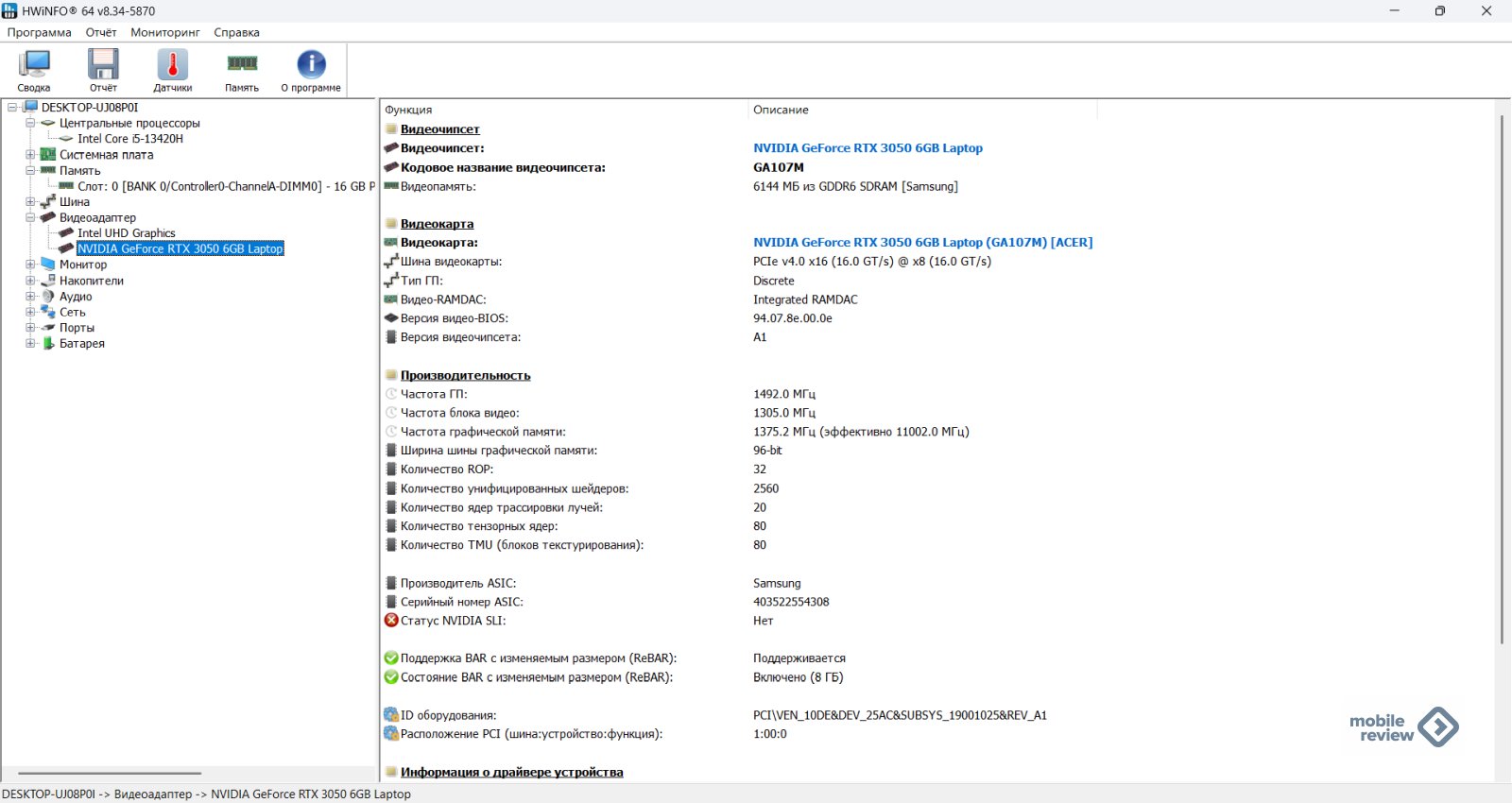Open the Датчики sensors thermometer icon
1512x803 pixels.
[x=172, y=65]
